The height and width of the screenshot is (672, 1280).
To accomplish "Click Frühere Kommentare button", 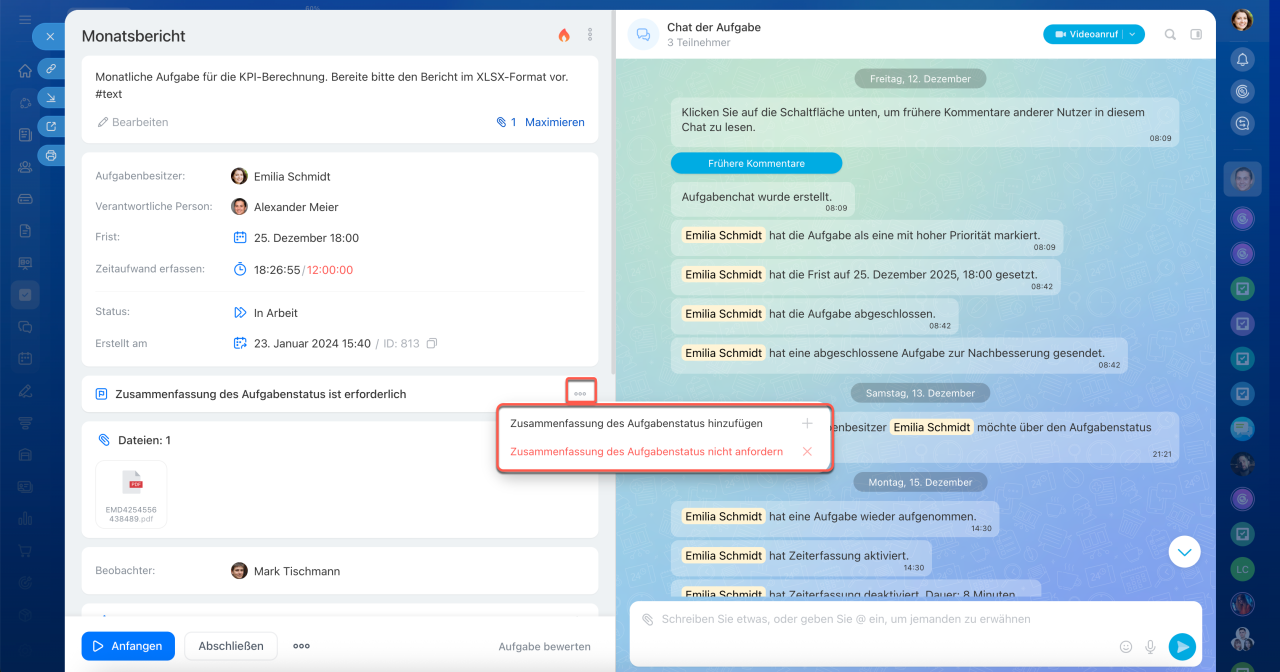I will (756, 163).
